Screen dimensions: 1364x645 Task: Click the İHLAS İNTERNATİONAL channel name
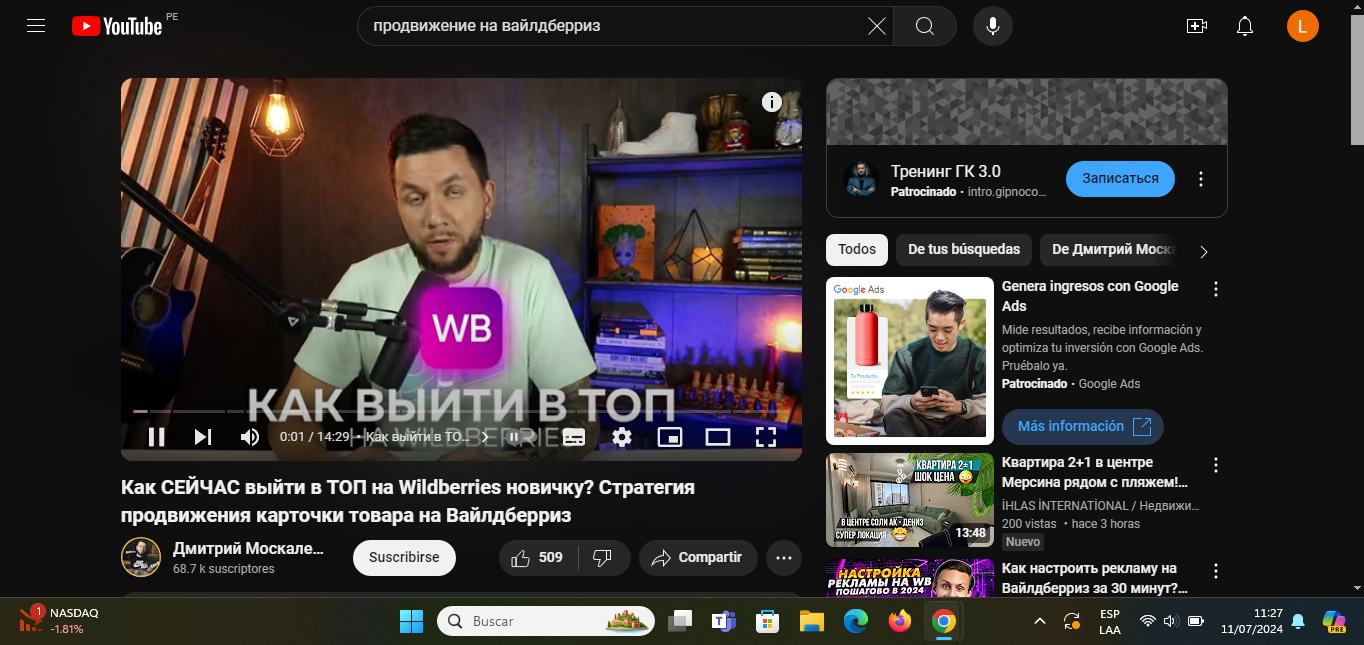coord(1100,507)
